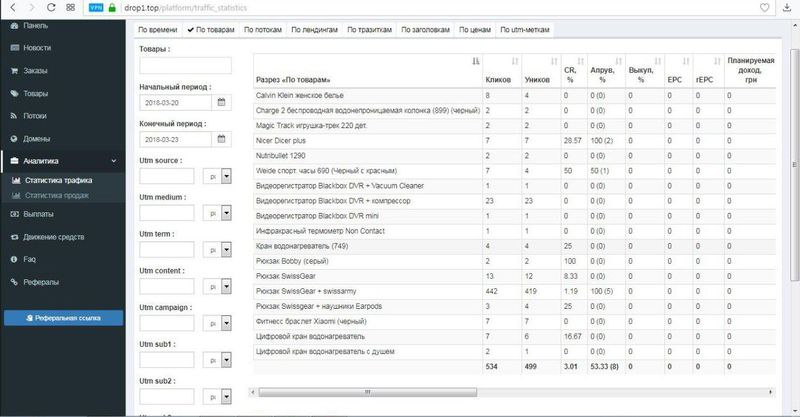This screenshot has width=800, height=417.
Task: Open the browser speed dial grid icon
Action: [x=71, y=7]
